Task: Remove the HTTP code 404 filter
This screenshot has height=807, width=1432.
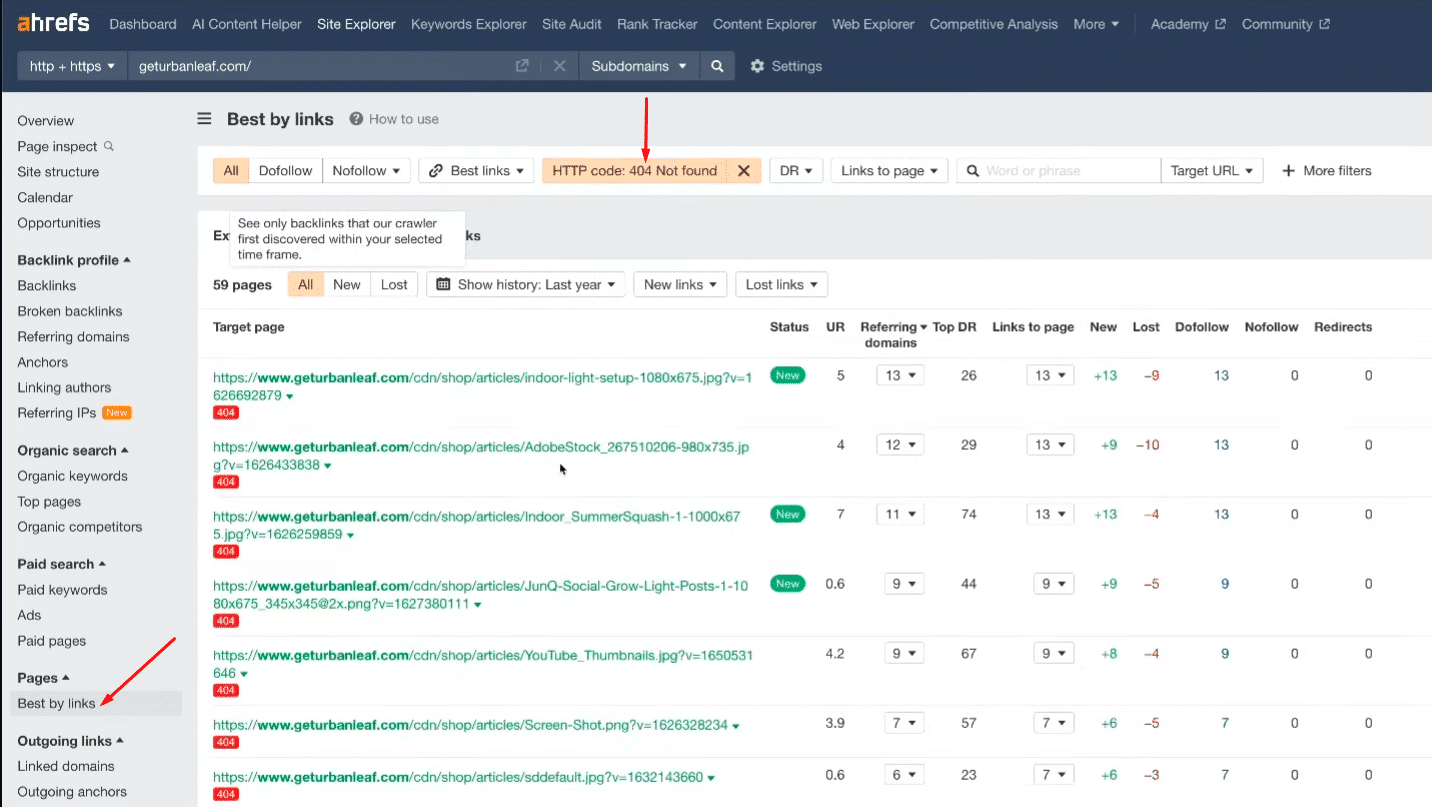Action: point(743,171)
